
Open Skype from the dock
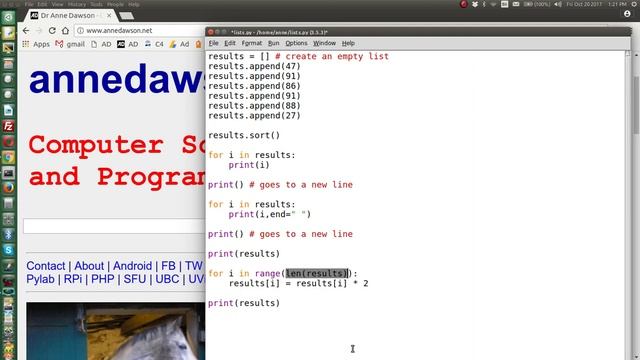8,250
